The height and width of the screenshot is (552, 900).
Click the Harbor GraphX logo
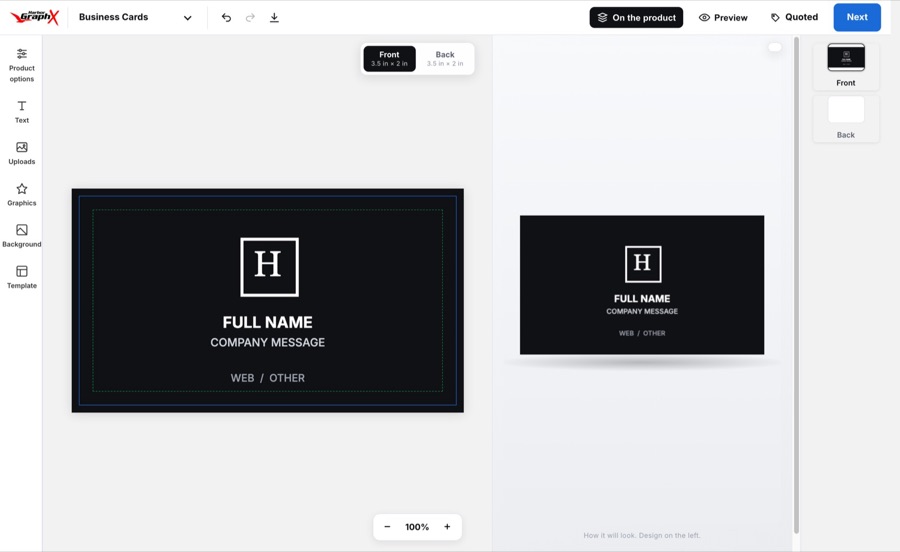(34, 17)
